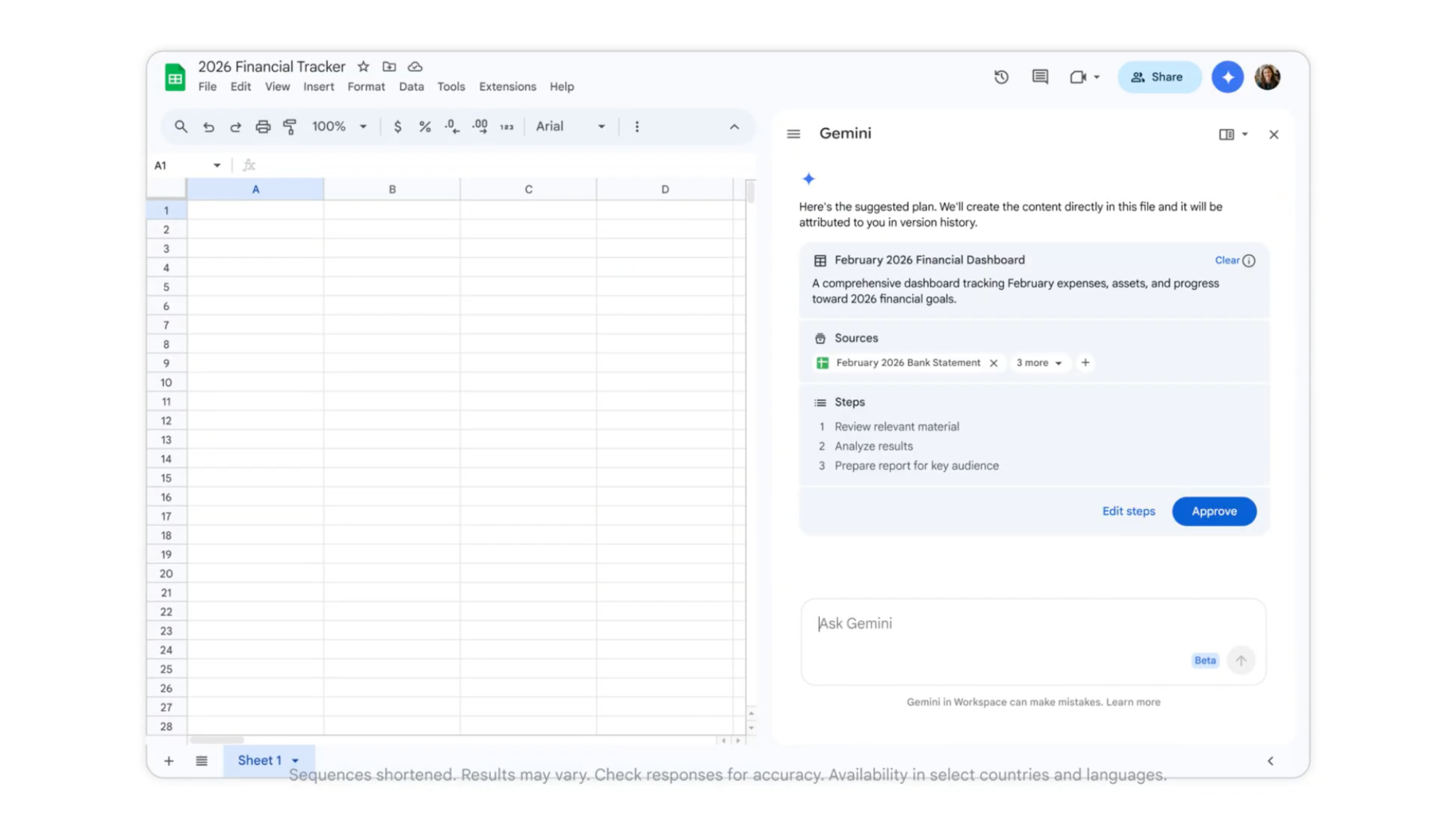
Task: Show comment history
Action: tap(1040, 76)
